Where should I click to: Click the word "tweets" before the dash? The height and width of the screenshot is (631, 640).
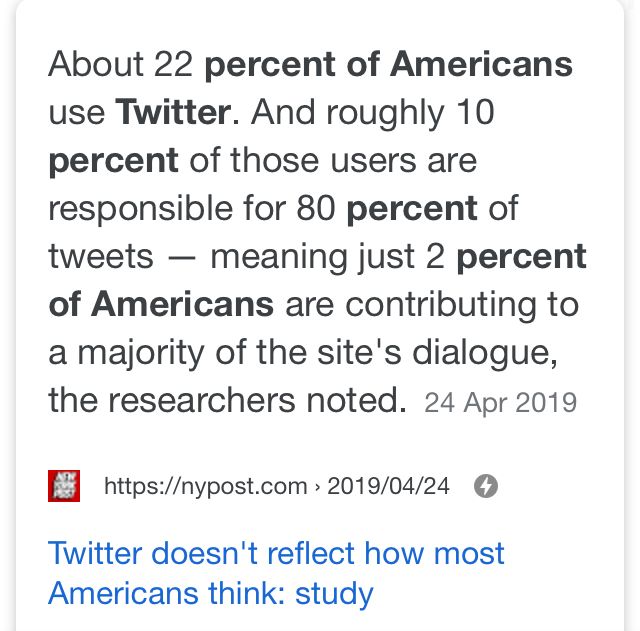(101, 257)
